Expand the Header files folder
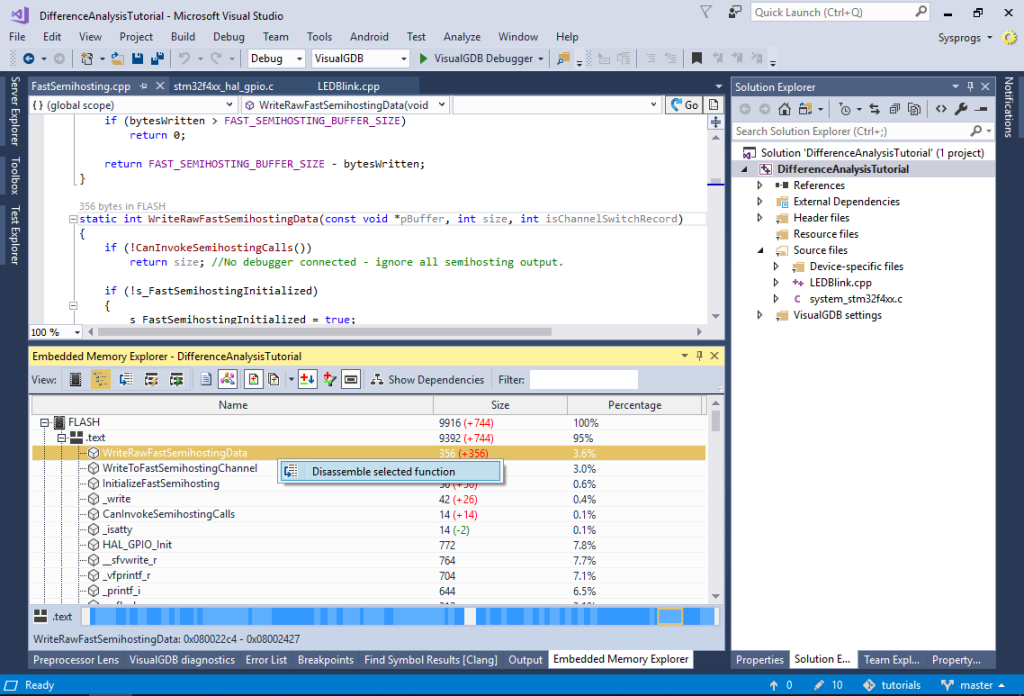 [760, 217]
